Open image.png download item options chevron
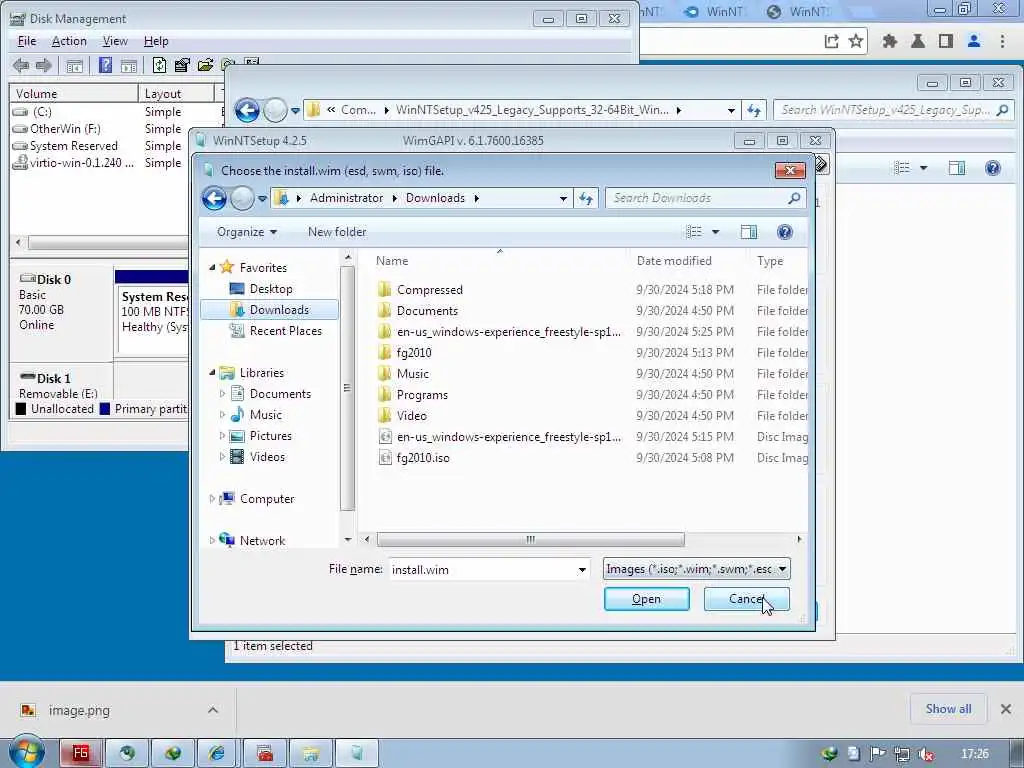 pyautogui.click(x=213, y=710)
